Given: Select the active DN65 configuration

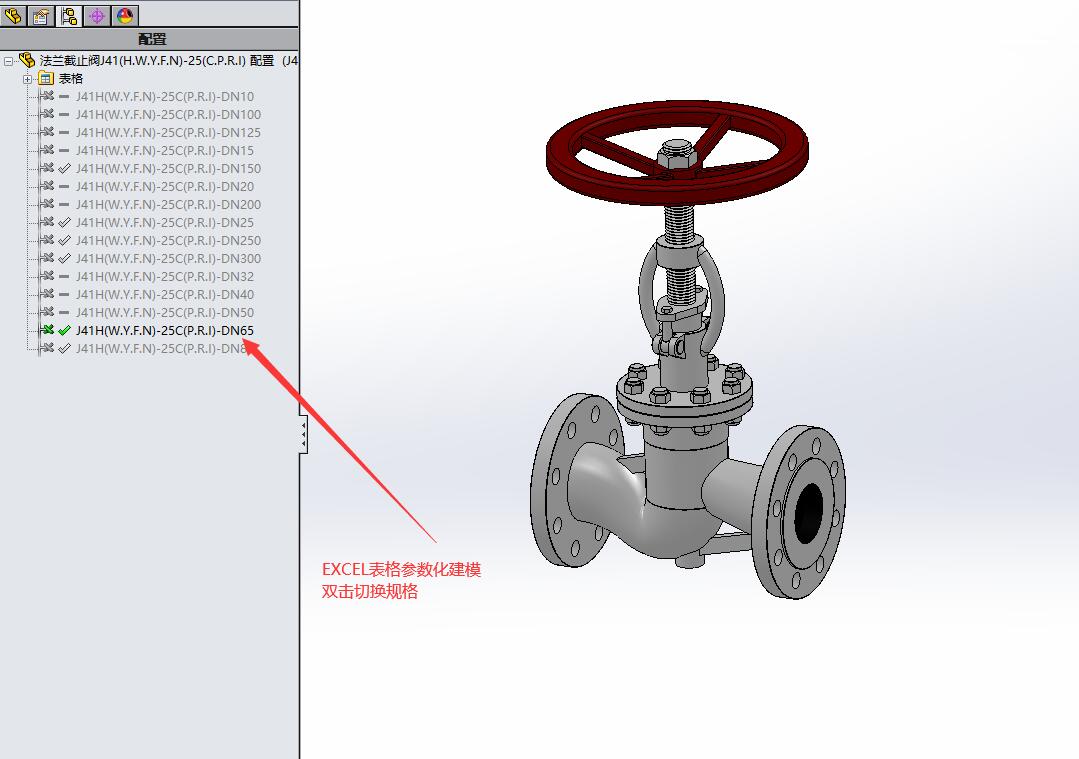Looking at the screenshot, I should (x=164, y=330).
